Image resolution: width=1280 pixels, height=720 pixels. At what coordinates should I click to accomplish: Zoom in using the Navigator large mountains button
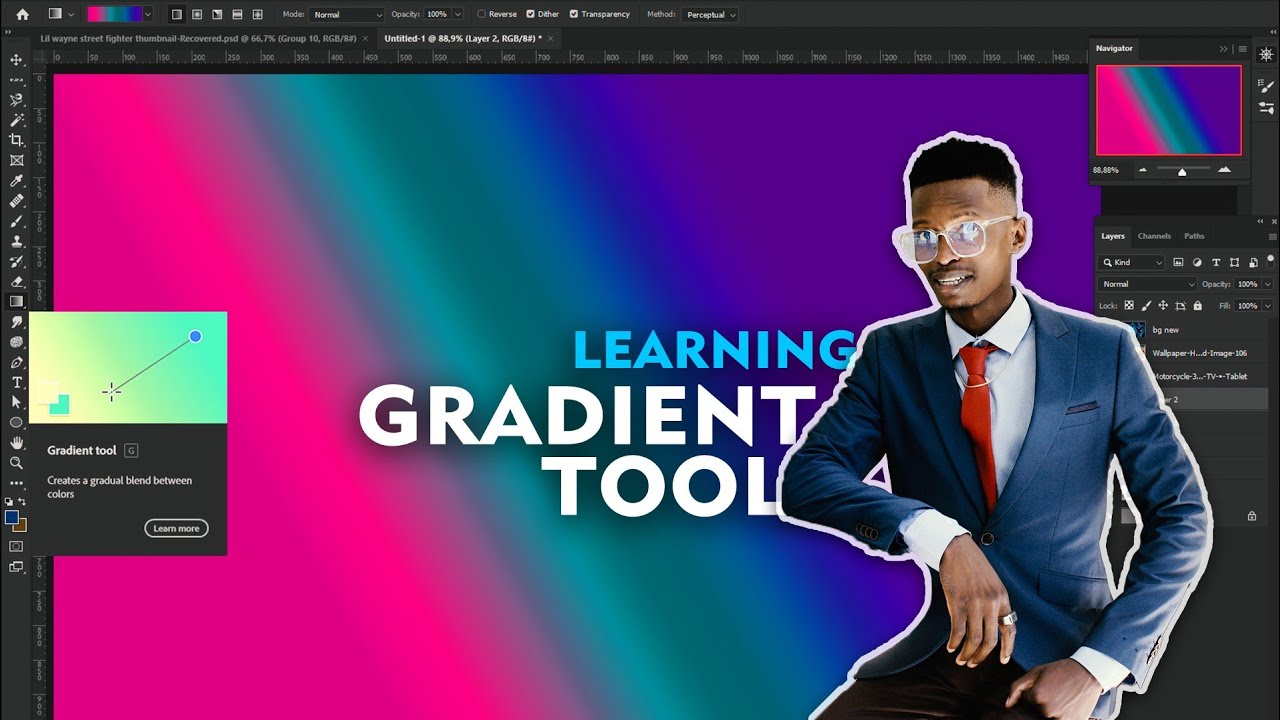coord(1225,170)
